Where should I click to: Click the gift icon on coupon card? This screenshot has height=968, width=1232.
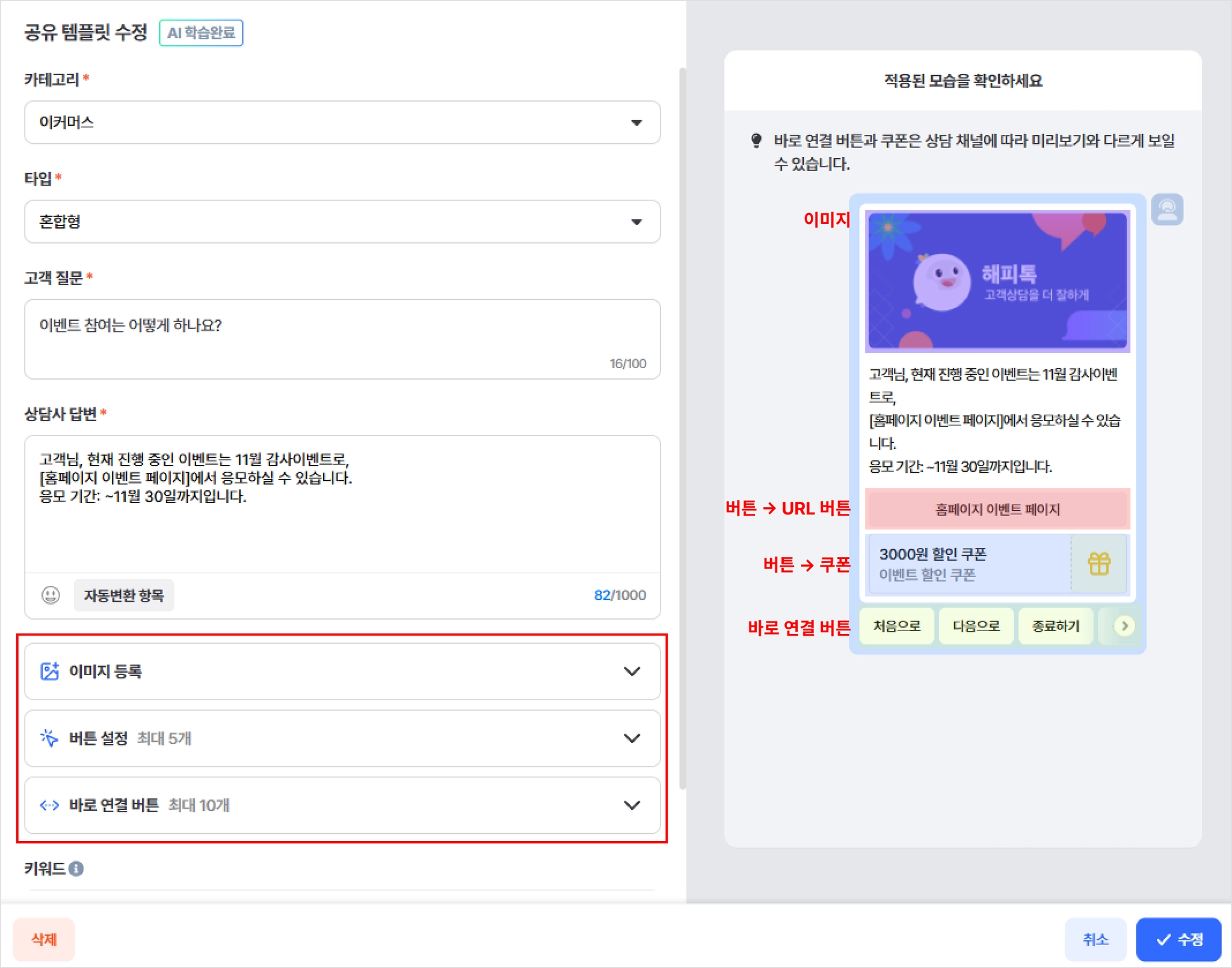[1098, 564]
